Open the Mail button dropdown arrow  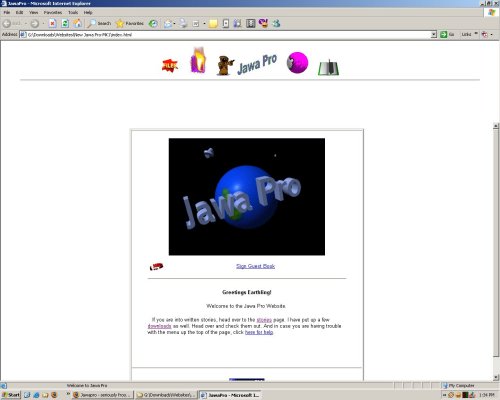coord(174,24)
